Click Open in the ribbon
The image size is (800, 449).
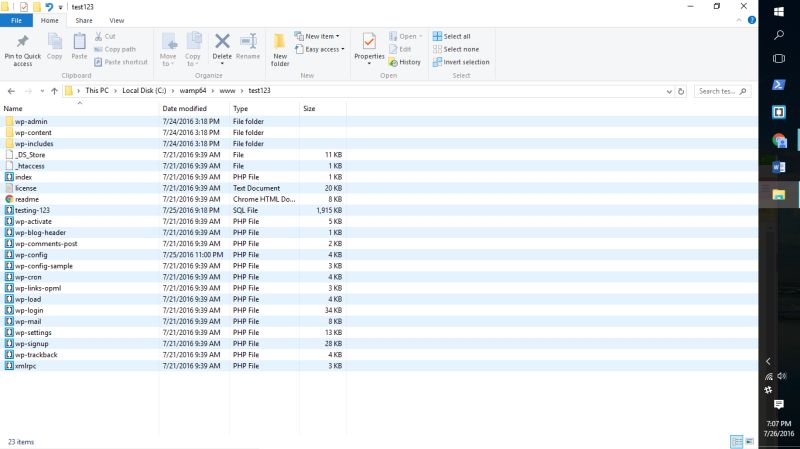pyautogui.click(x=406, y=36)
